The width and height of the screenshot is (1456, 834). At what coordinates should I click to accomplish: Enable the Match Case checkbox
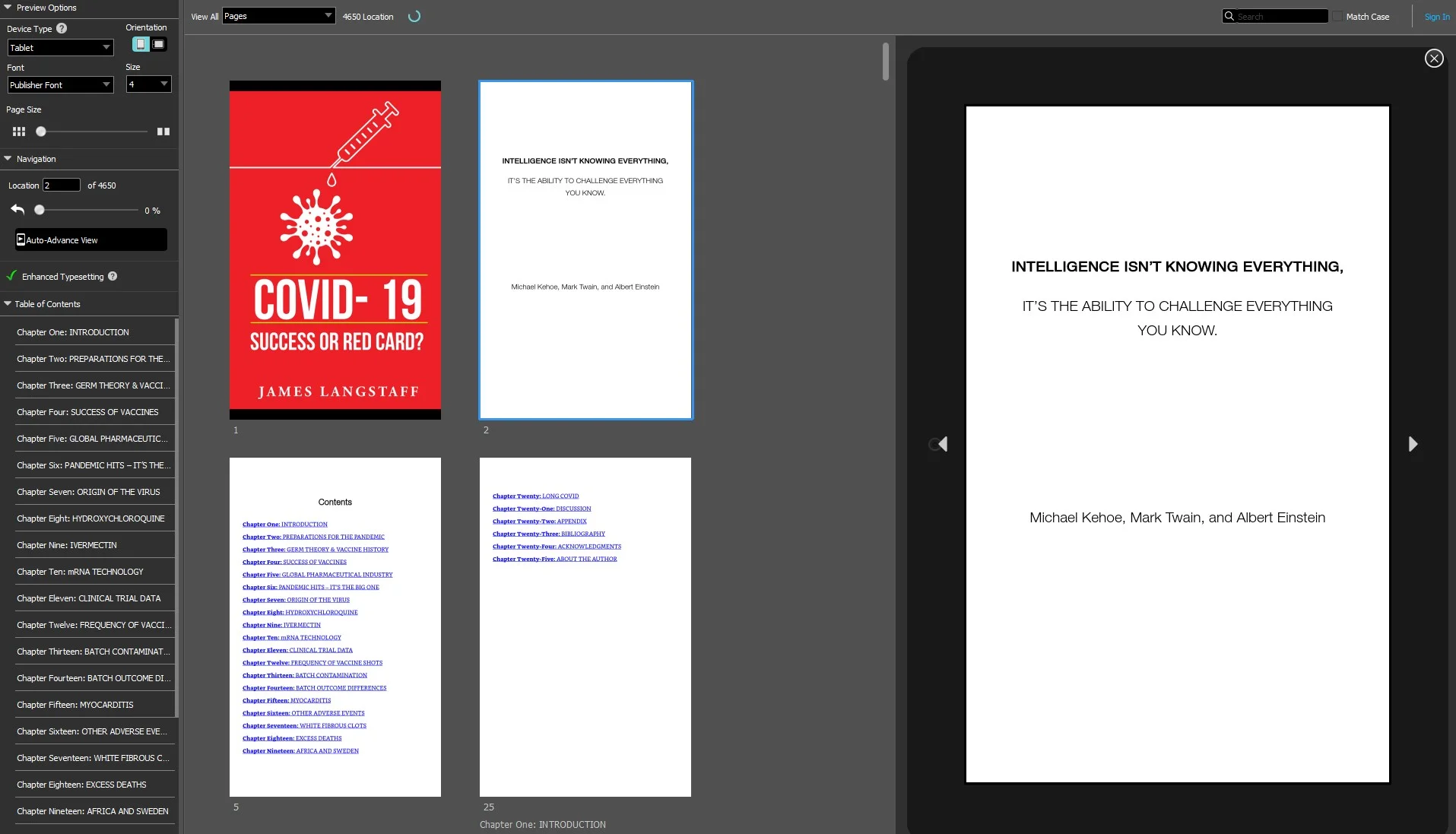[x=1337, y=17]
